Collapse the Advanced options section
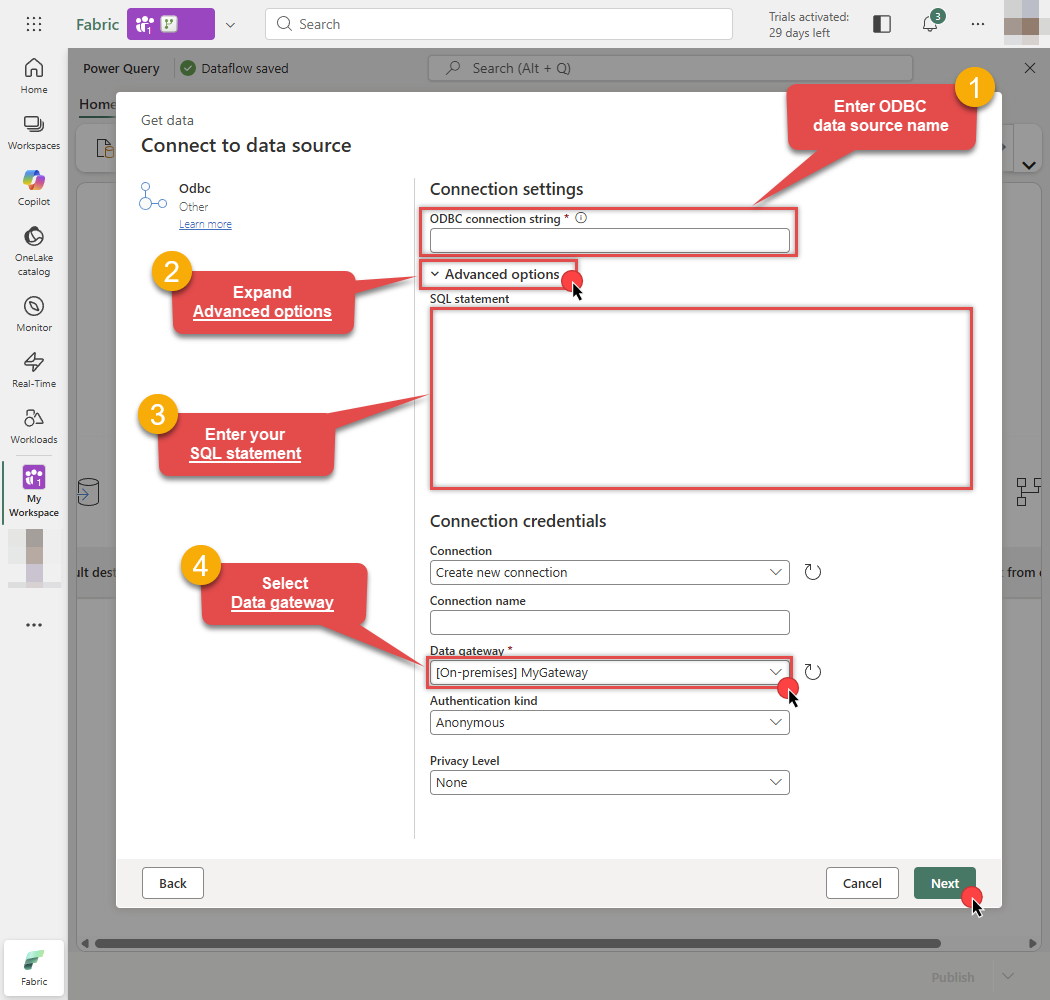1050x1000 pixels. [x=498, y=273]
